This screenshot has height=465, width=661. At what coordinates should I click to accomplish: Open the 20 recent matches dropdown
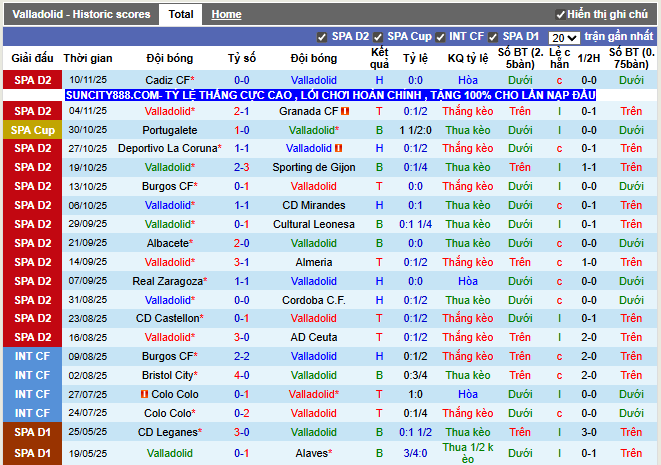coord(564,38)
